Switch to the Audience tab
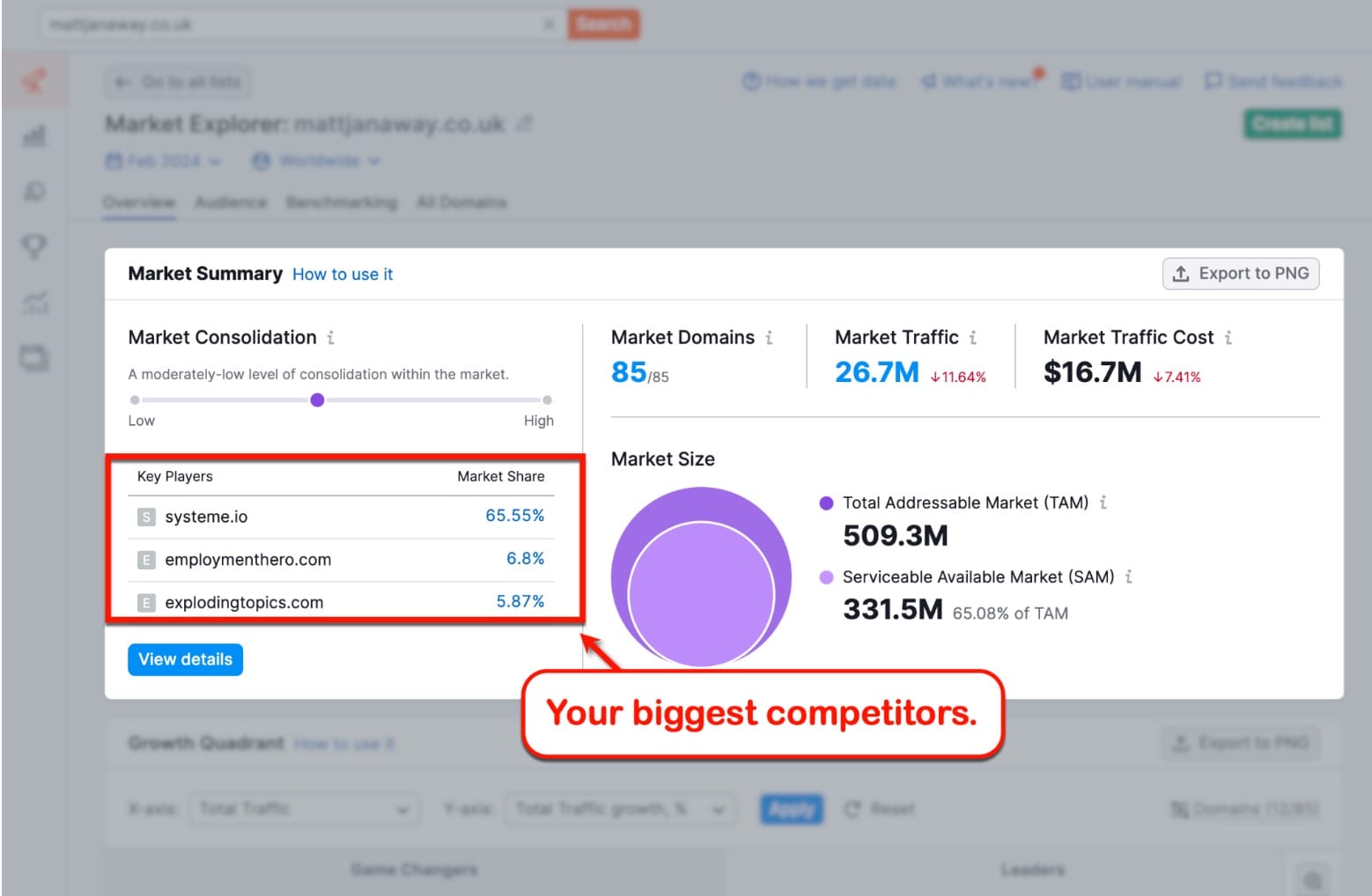Screen dimensions: 1372x896 tap(231, 202)
